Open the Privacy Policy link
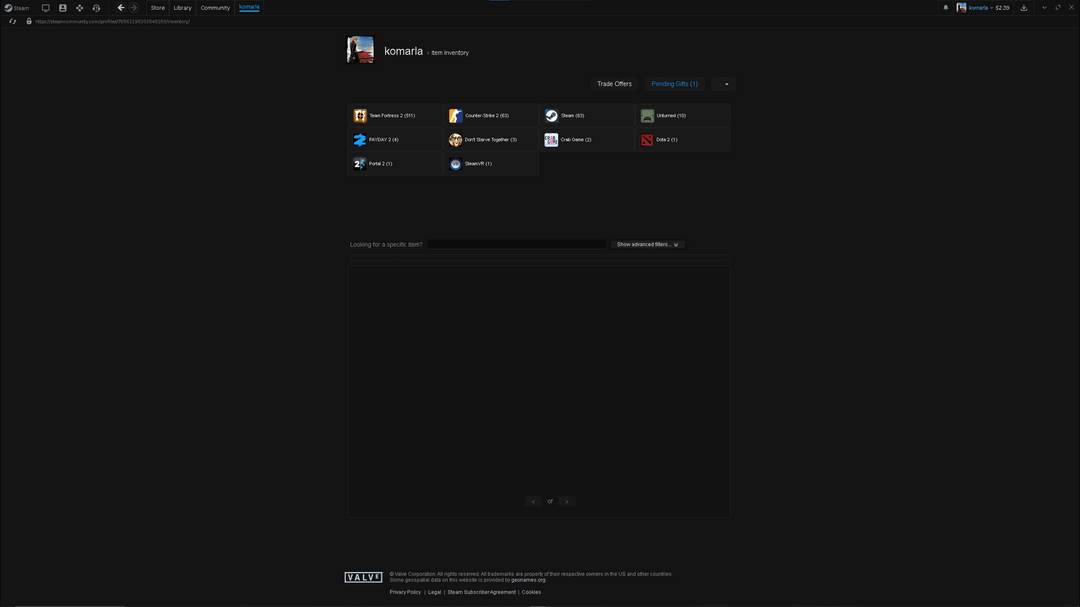This screenshot has width=1080, height=607. (405, 592)
